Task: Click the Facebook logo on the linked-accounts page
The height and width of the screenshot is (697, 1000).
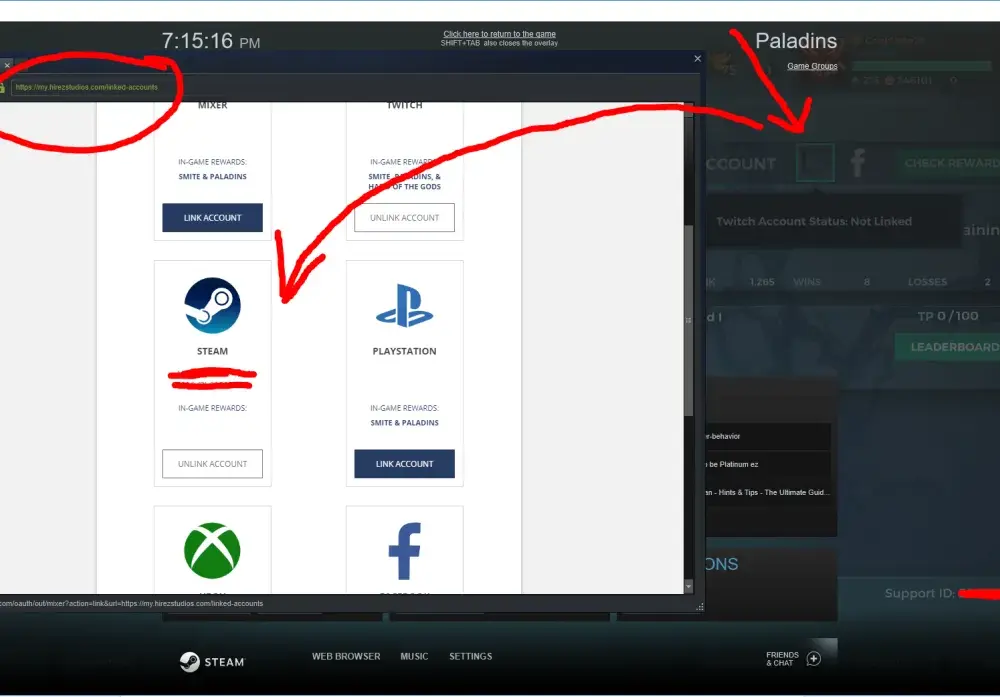Action: (x=405, y=551)
